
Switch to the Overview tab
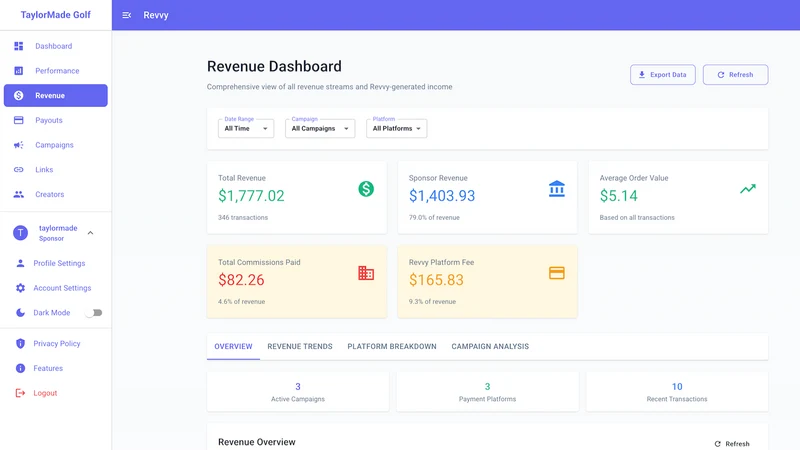[x=233, y=346]
